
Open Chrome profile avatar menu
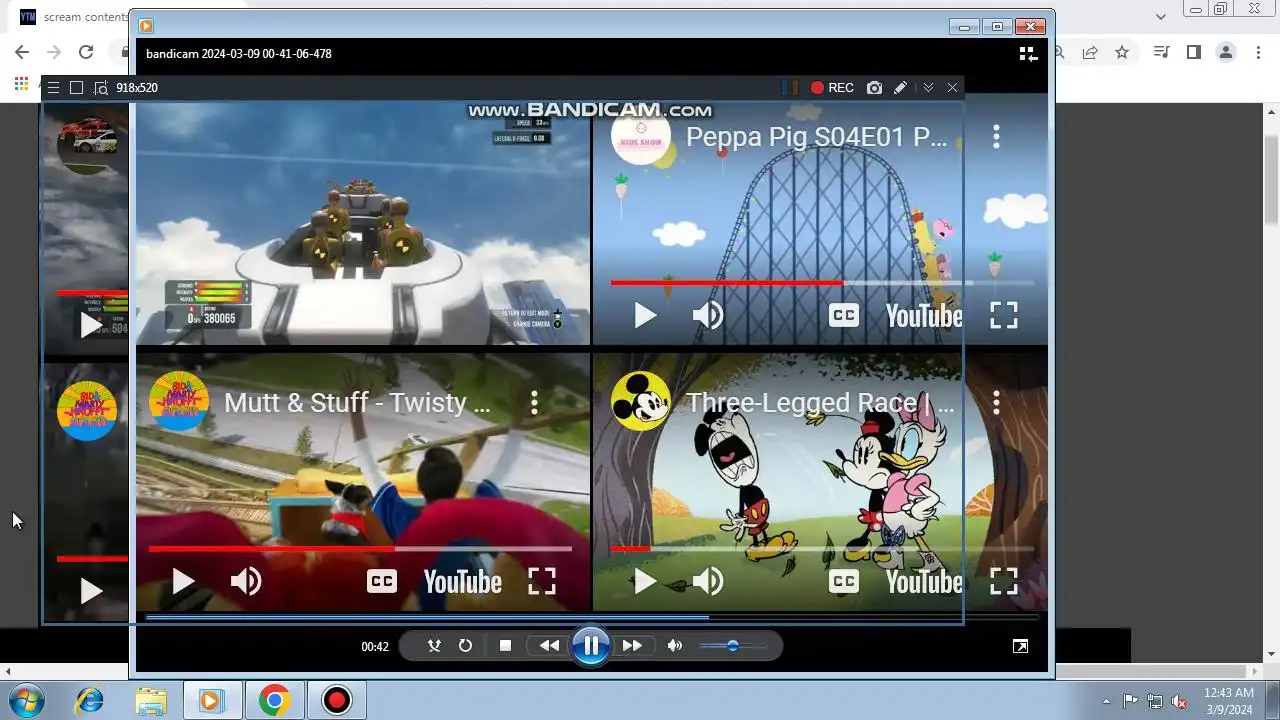click(x=1226, y=52)
